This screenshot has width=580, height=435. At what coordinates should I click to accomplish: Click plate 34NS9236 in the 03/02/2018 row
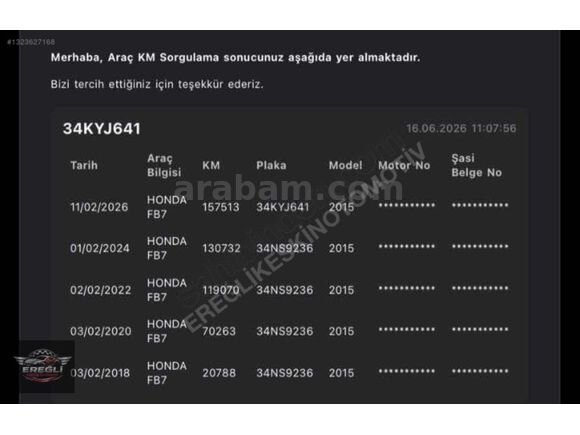[x=284, y=373]
